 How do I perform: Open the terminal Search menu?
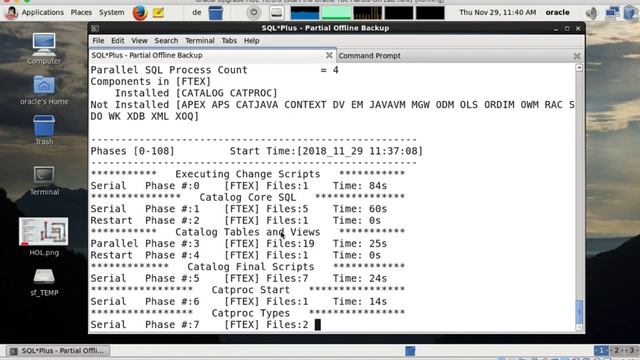pyautogui.click(x=166, y=40)
